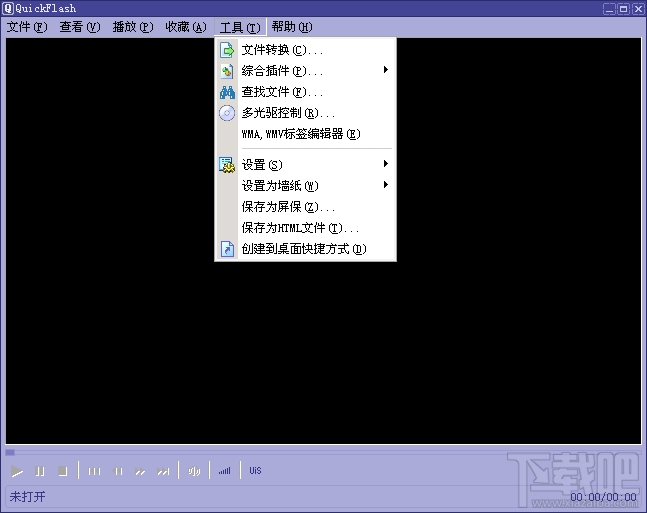Click the Pause button in the control bar

pyautogui.click(x=40, y=471)
